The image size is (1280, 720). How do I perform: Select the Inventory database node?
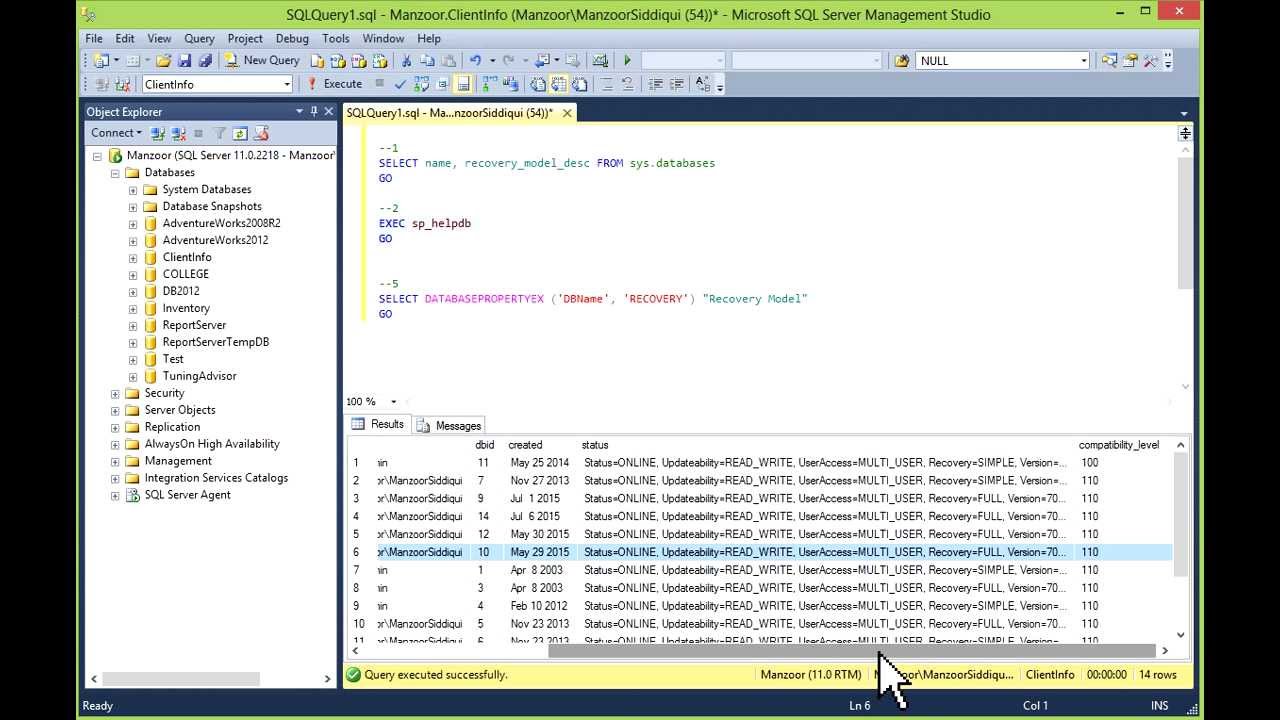point(186,308)
